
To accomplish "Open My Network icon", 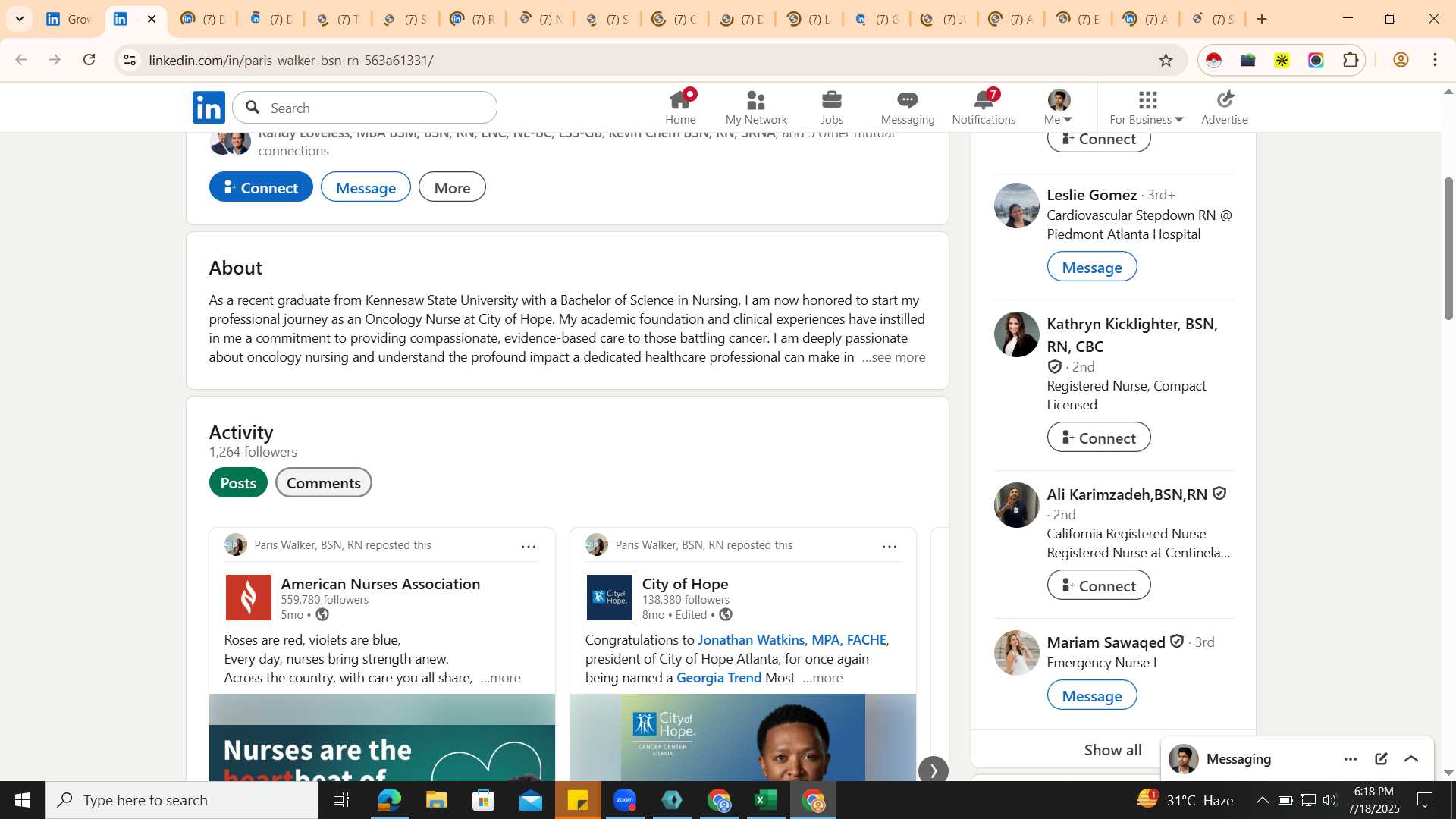I will [756, 107].
